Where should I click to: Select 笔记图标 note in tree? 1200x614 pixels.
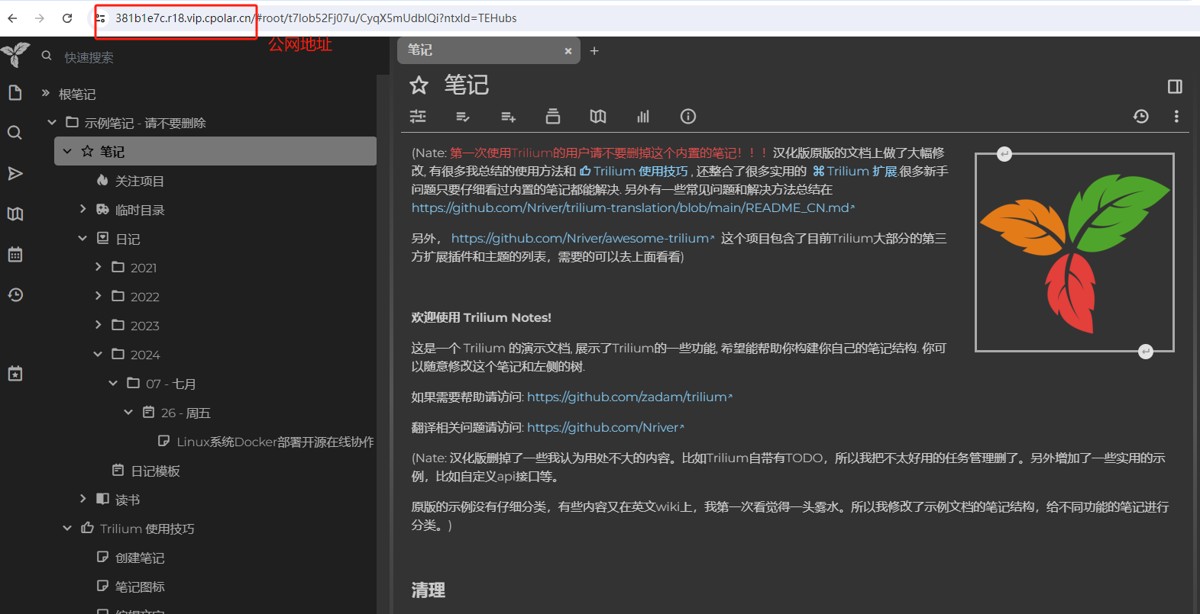click(x=140, y=587)
